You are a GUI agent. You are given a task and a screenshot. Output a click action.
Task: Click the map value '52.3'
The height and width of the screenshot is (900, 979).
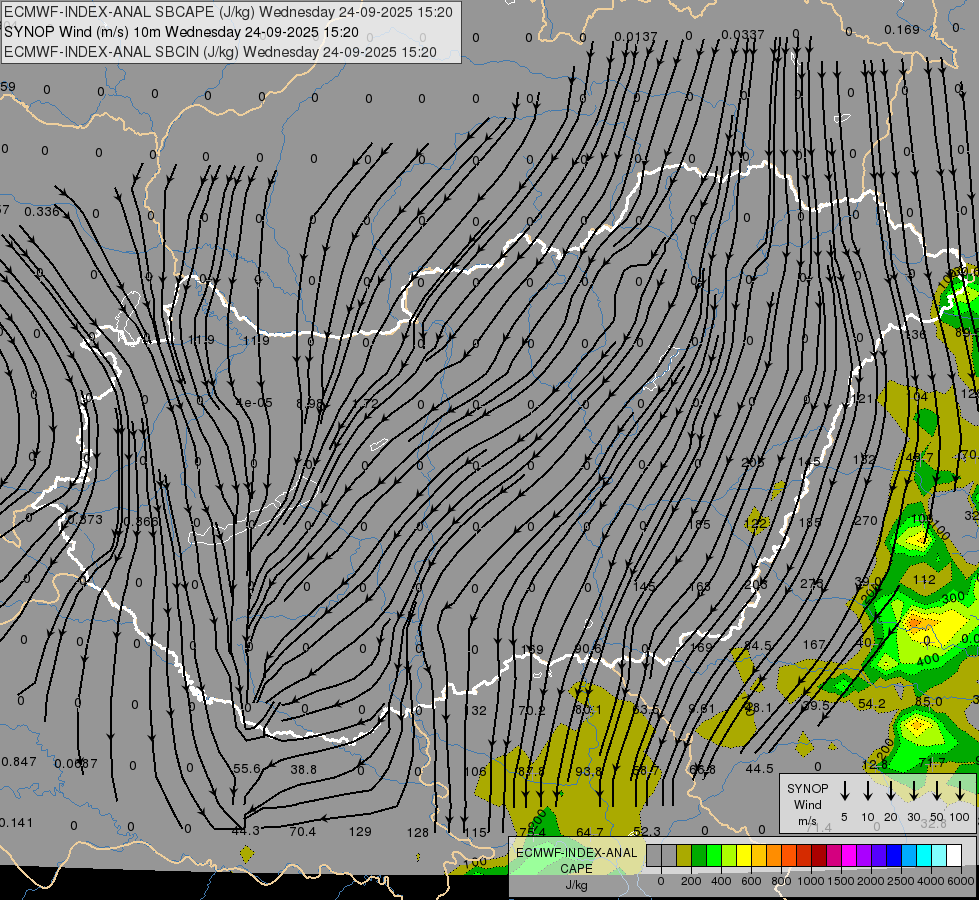point(646,831)
